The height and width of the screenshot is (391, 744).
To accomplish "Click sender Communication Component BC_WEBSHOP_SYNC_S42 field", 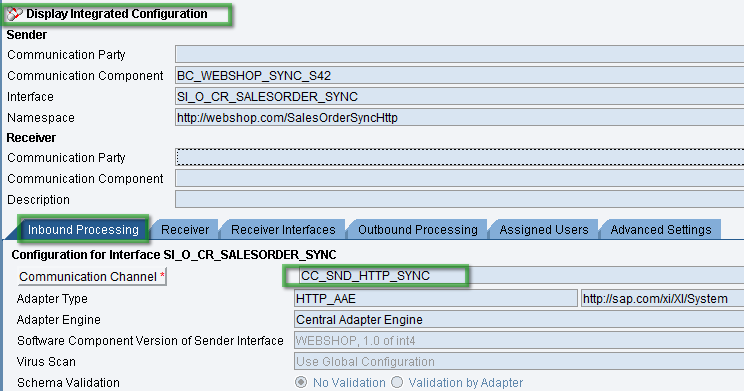I will (x=459, y=75).
